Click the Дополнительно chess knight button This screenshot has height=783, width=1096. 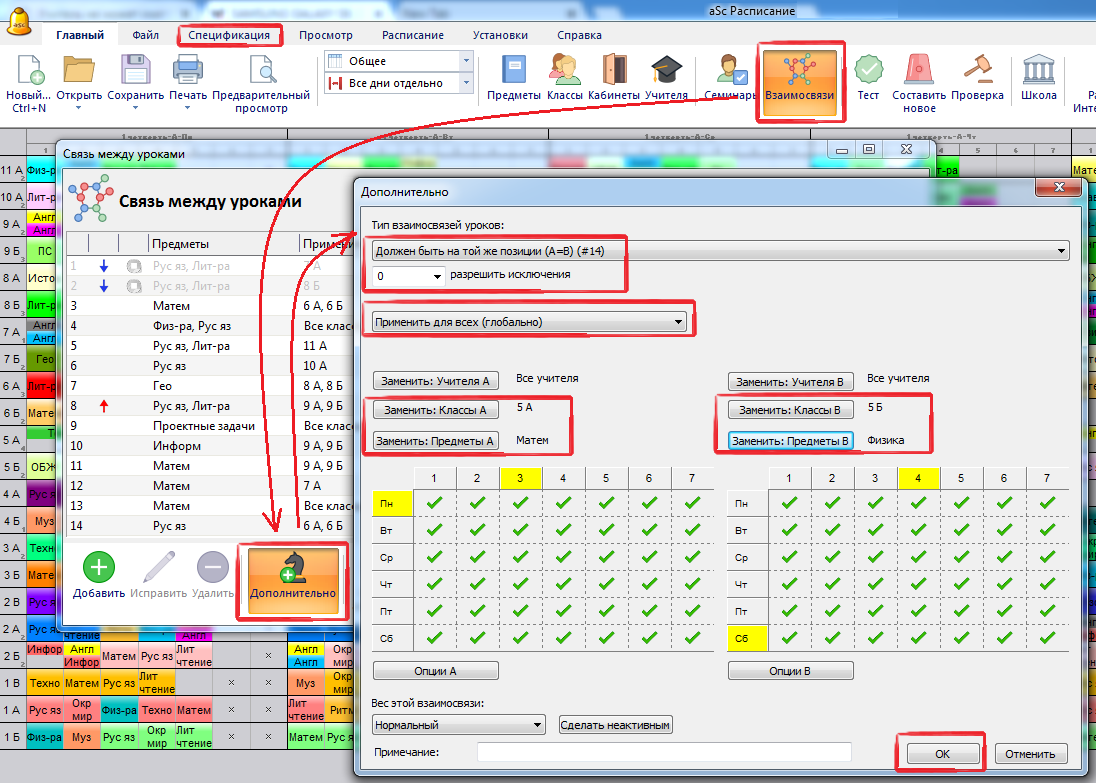point(293,578)
